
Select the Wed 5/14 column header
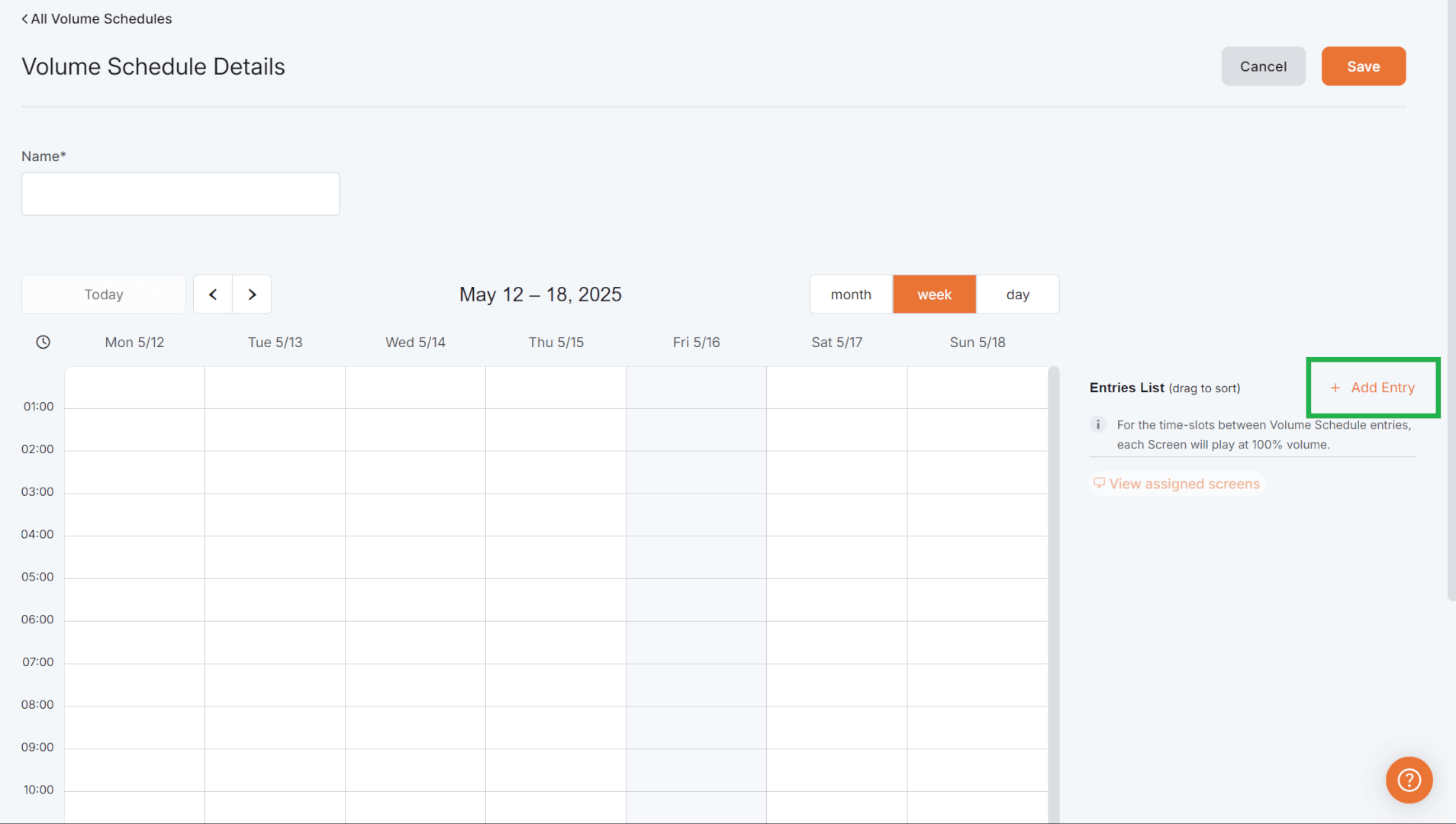(415, 343)
